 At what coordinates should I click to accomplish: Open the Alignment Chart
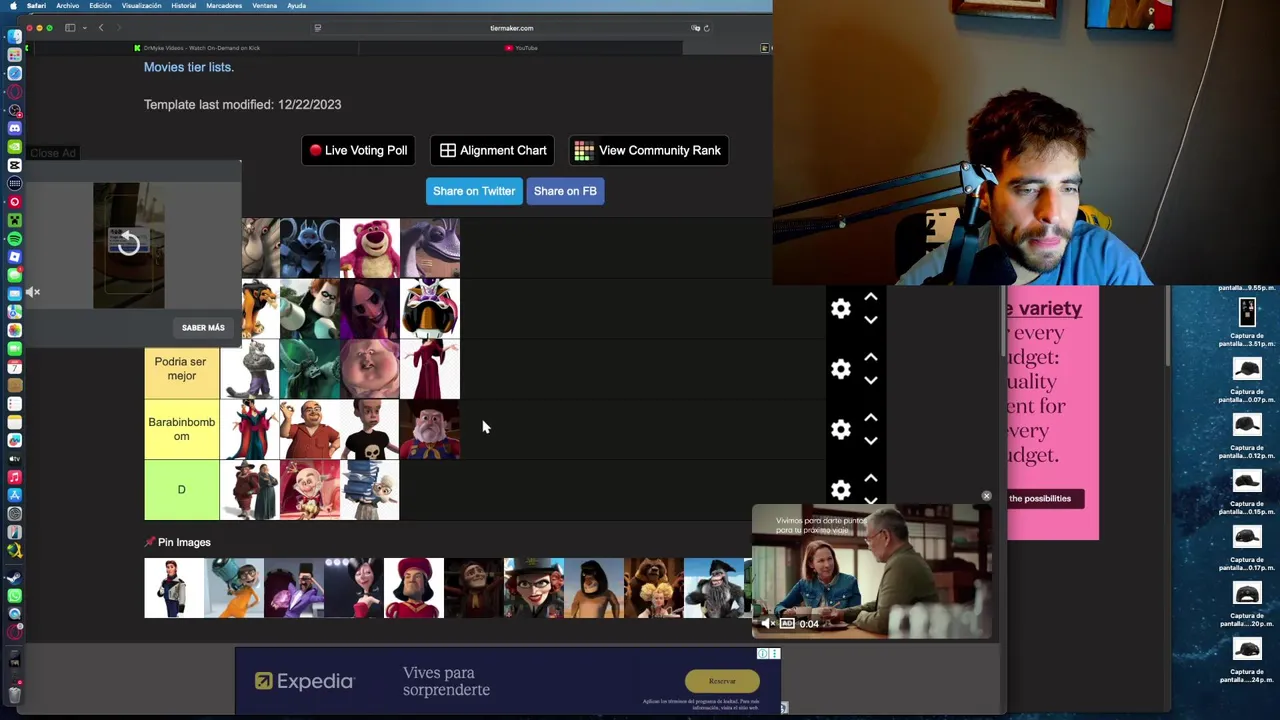click(x=493, y=150)
